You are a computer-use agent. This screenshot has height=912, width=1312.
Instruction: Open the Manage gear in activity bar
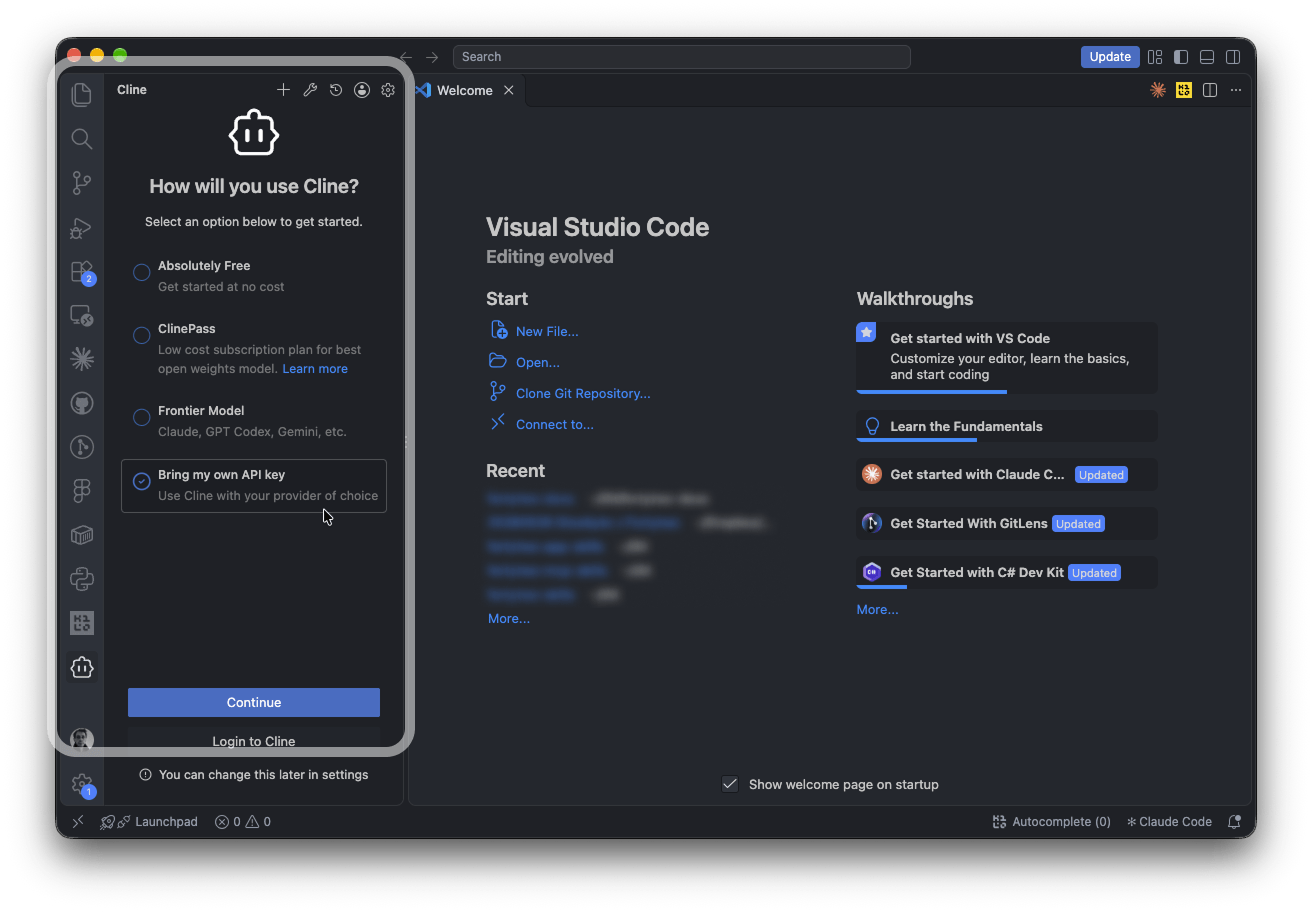tap(82, 786)
